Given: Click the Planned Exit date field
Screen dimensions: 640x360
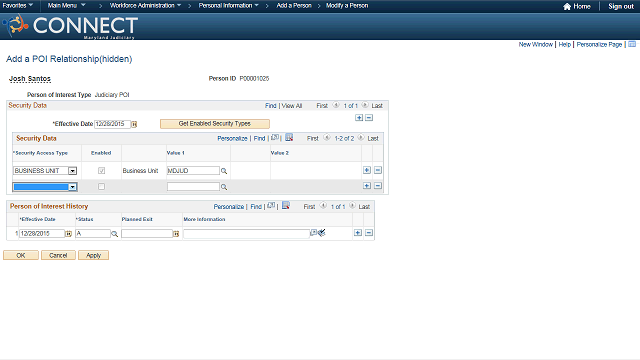Looking at the screenshot, I should tap(147, 233).
